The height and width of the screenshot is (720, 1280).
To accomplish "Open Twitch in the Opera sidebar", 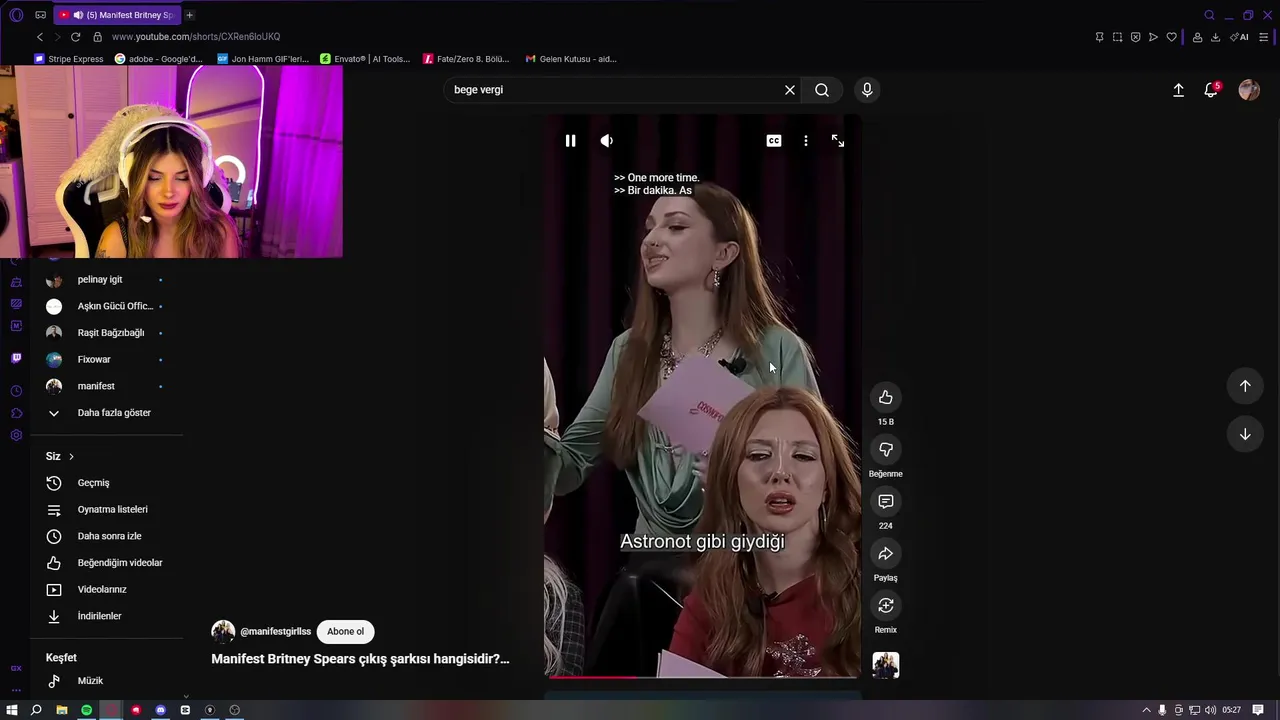I will point(16,358).
